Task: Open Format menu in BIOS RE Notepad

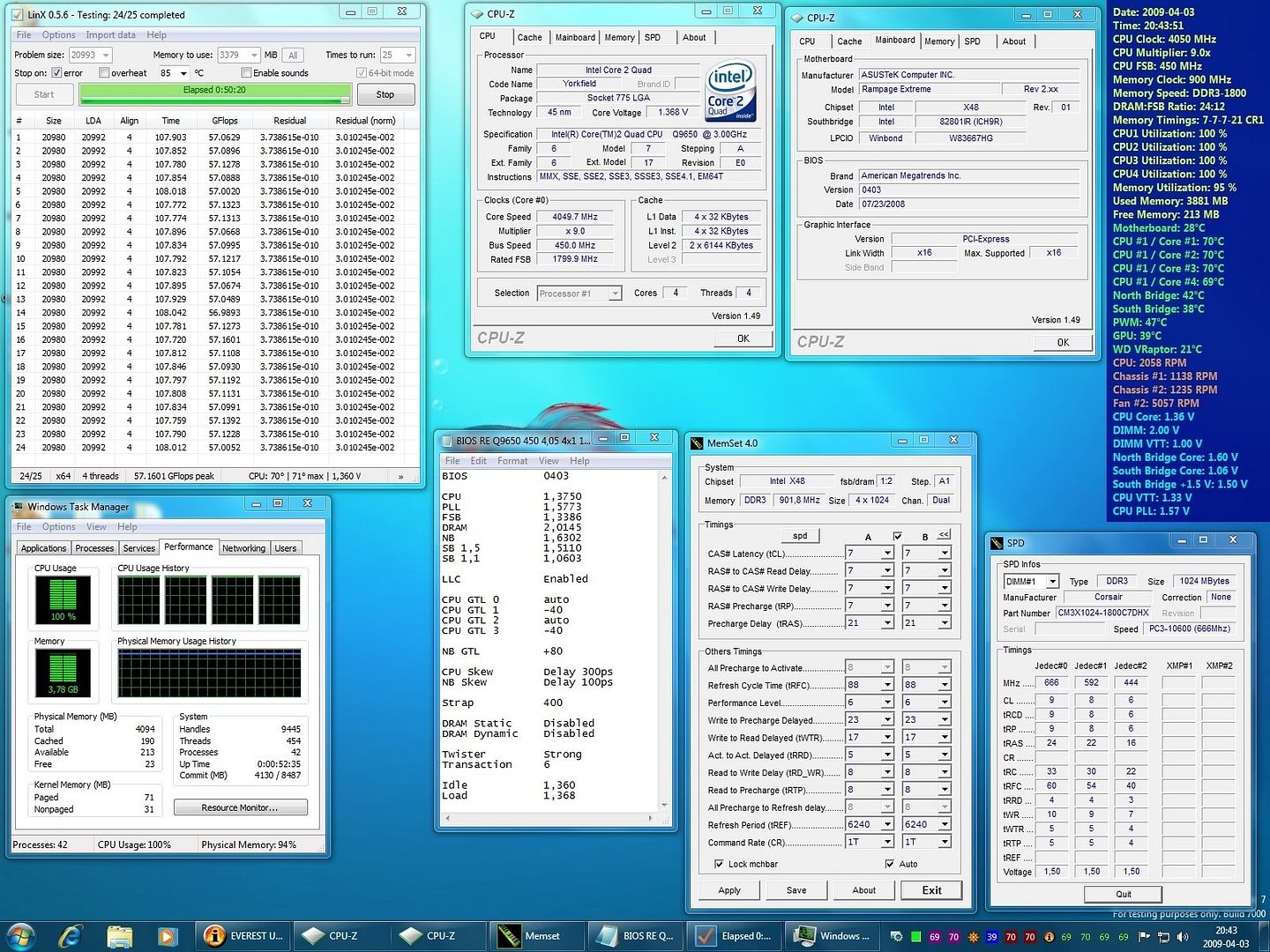Action: coord(512,461)
